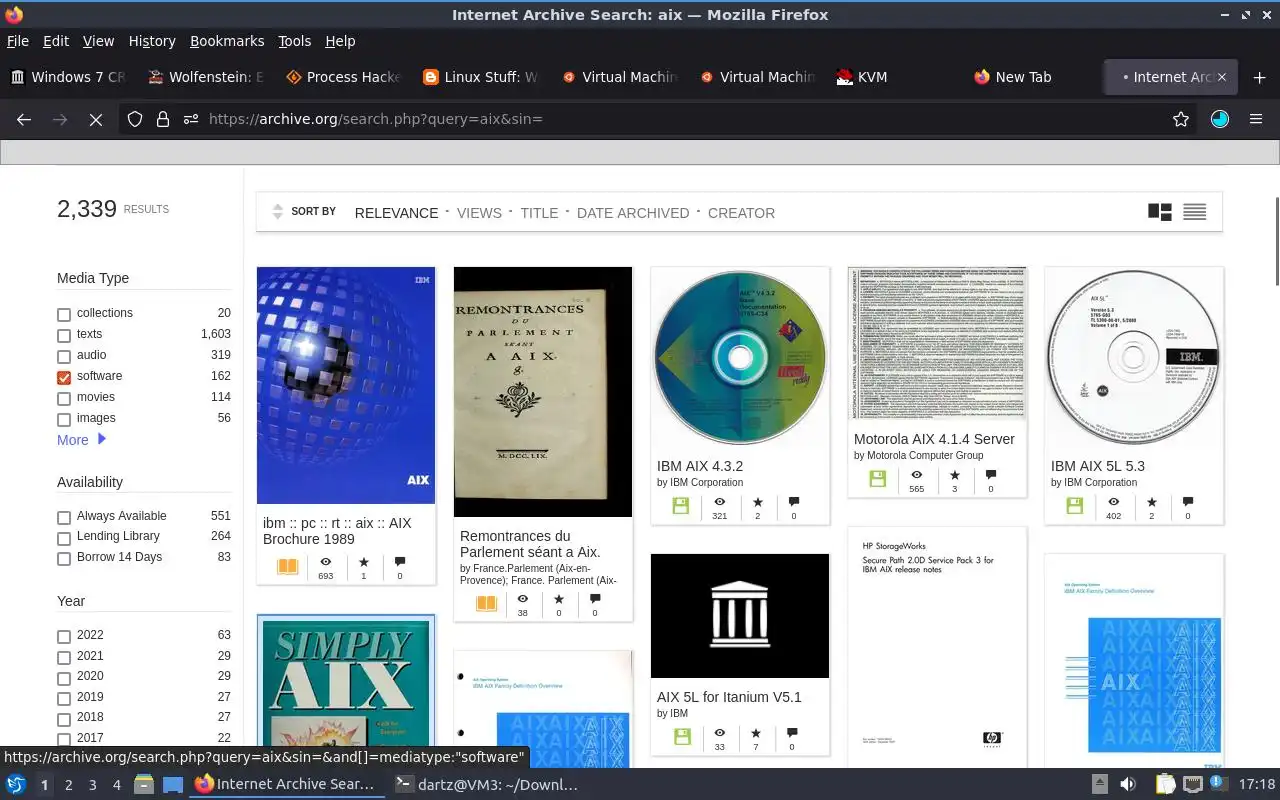Image resolution: width=1280 pixels, height=800 pixels.
Task: Open the Tools menu
Action: (x=295, y=41)
